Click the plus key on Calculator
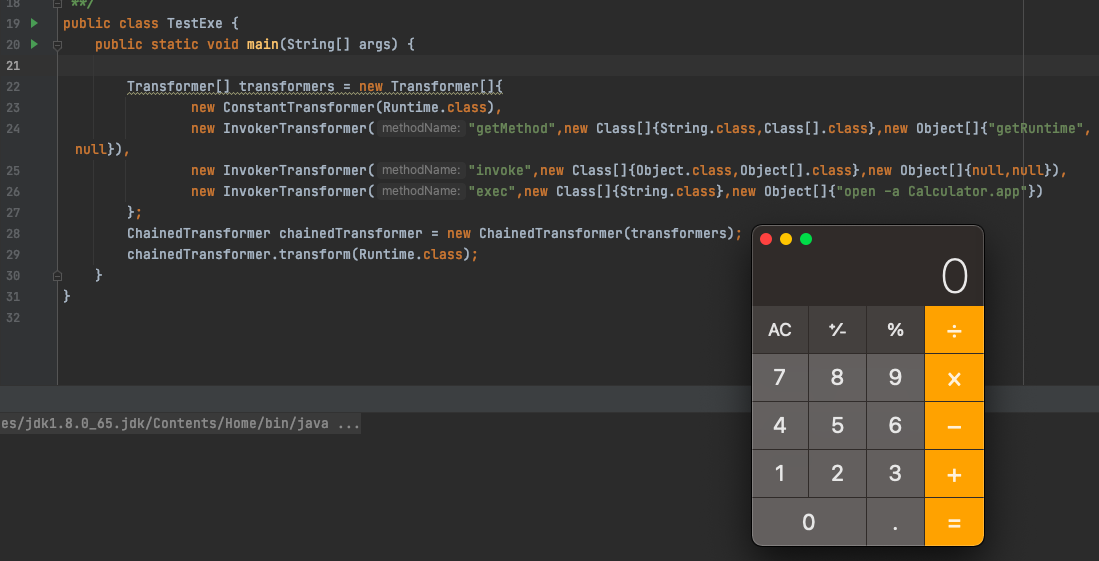Screen dimensions: 1099x561 pos(954,474)
